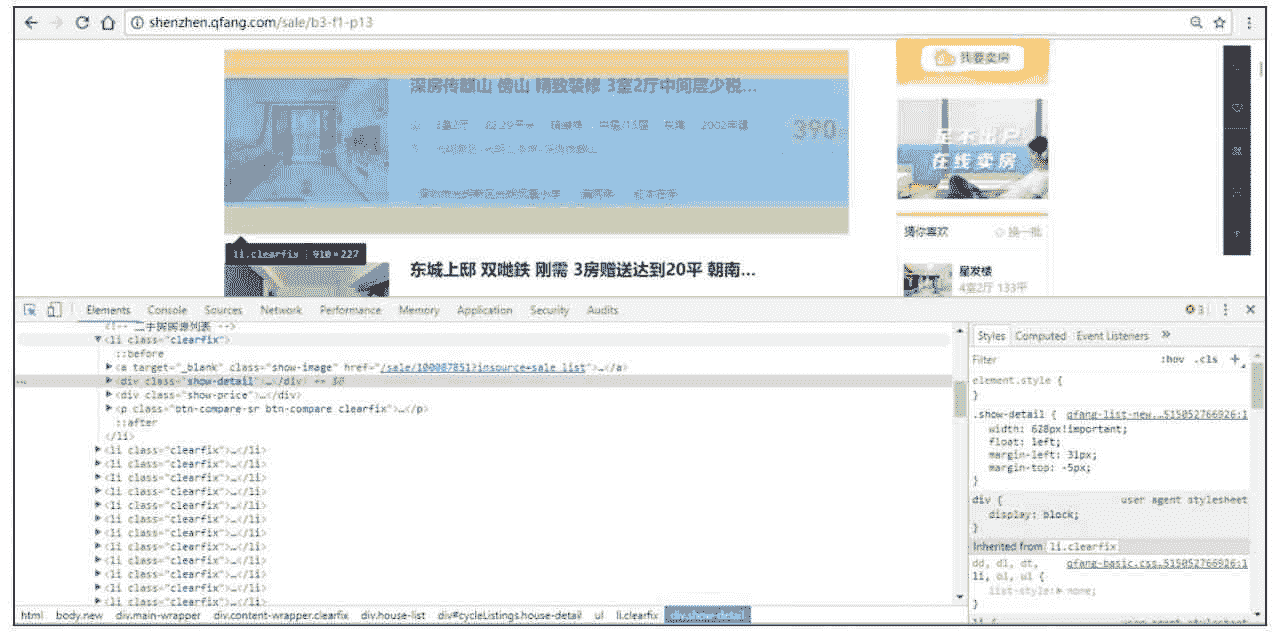1280x633 pixels.
Task: Go to browser home page icon
Action: pyautogui.click(x=108, y=22)
